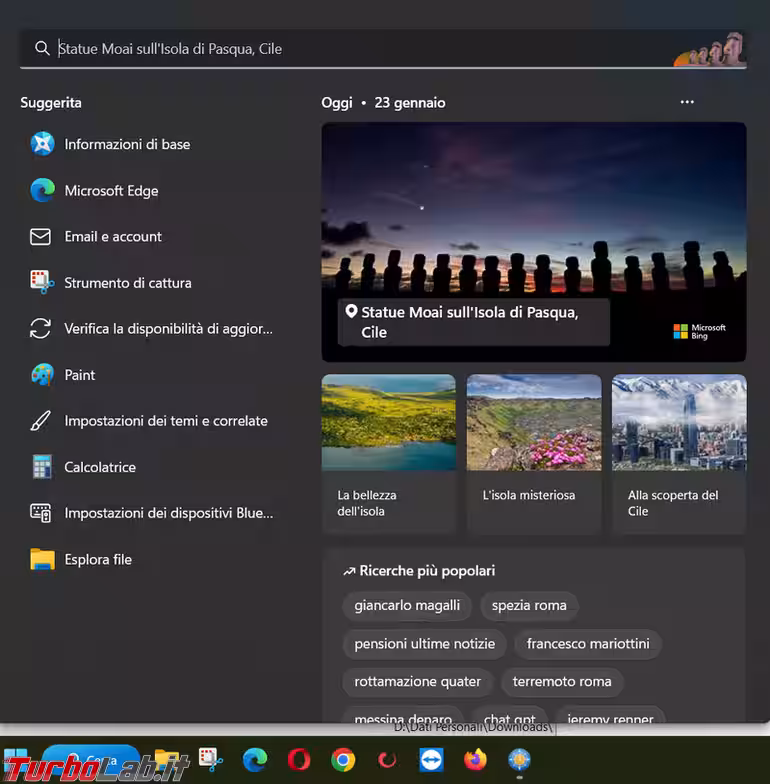Click the Firefox icon in taskbar
Image resolution: width=770 pixels, height=784 pixels.
[x=475, y=761]
